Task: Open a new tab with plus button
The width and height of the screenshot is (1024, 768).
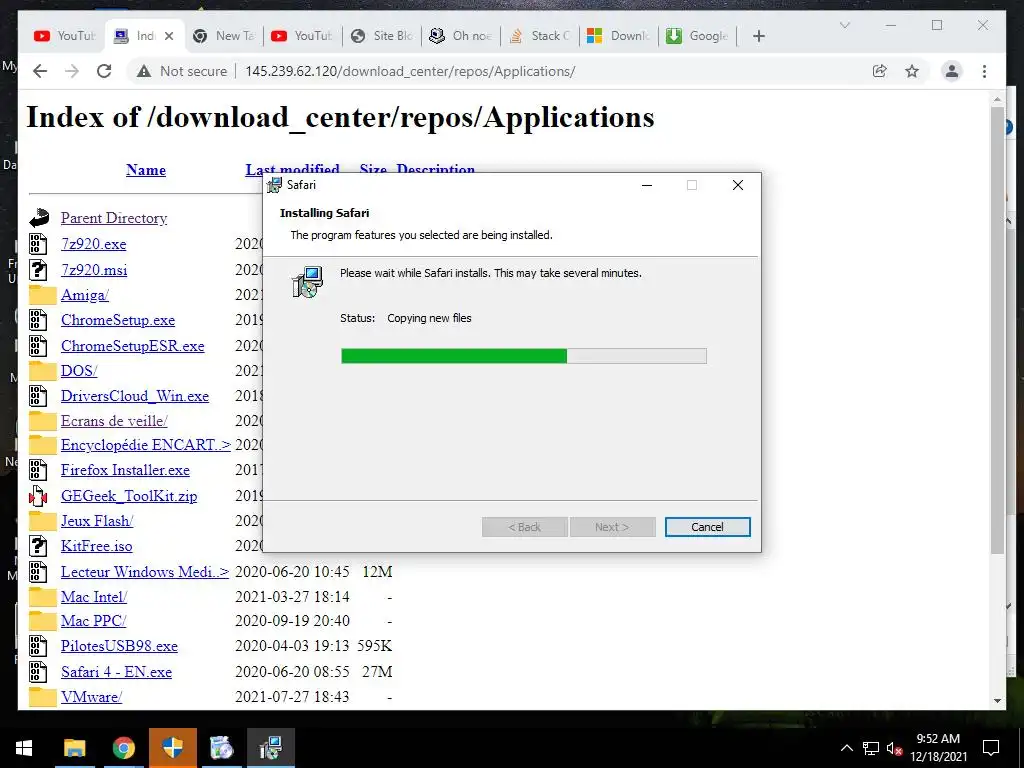Action: coord(758,36)
